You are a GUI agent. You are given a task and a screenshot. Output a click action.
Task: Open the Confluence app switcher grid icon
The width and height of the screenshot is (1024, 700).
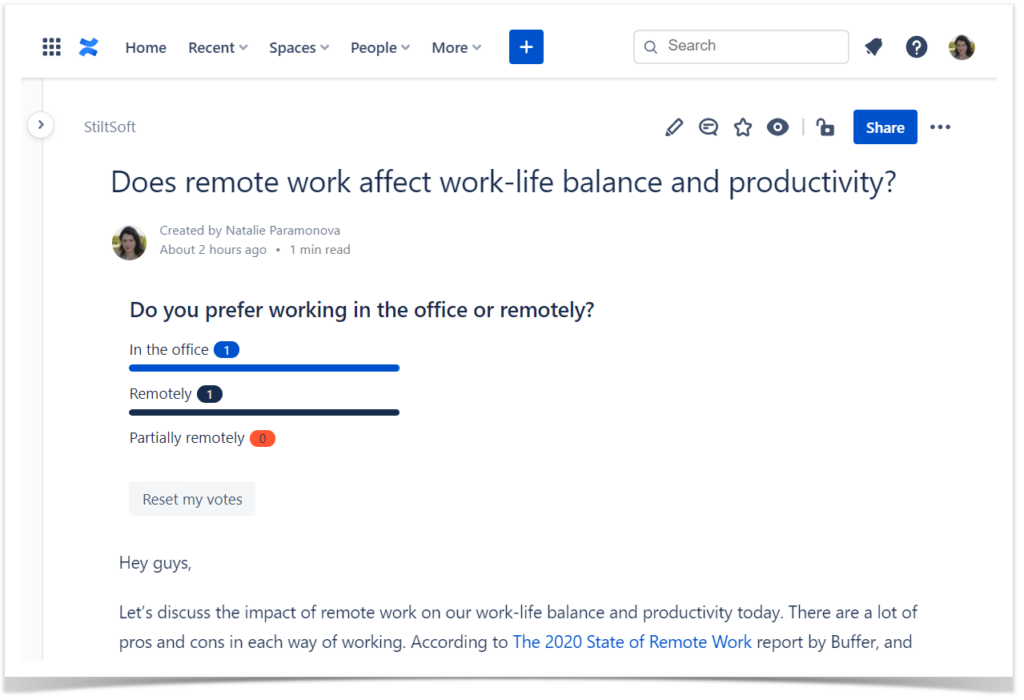(51, 46)
